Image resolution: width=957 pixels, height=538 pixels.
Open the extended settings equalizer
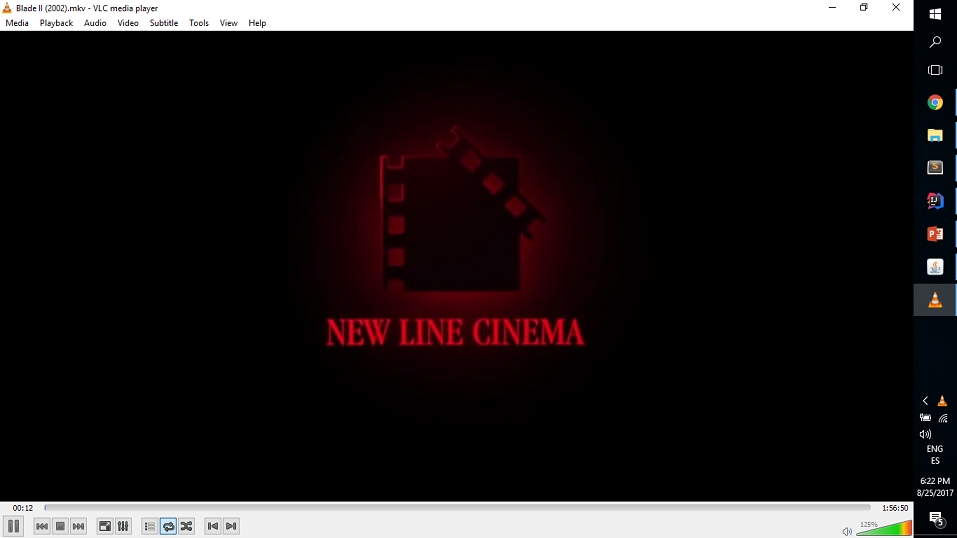point(123,526)
